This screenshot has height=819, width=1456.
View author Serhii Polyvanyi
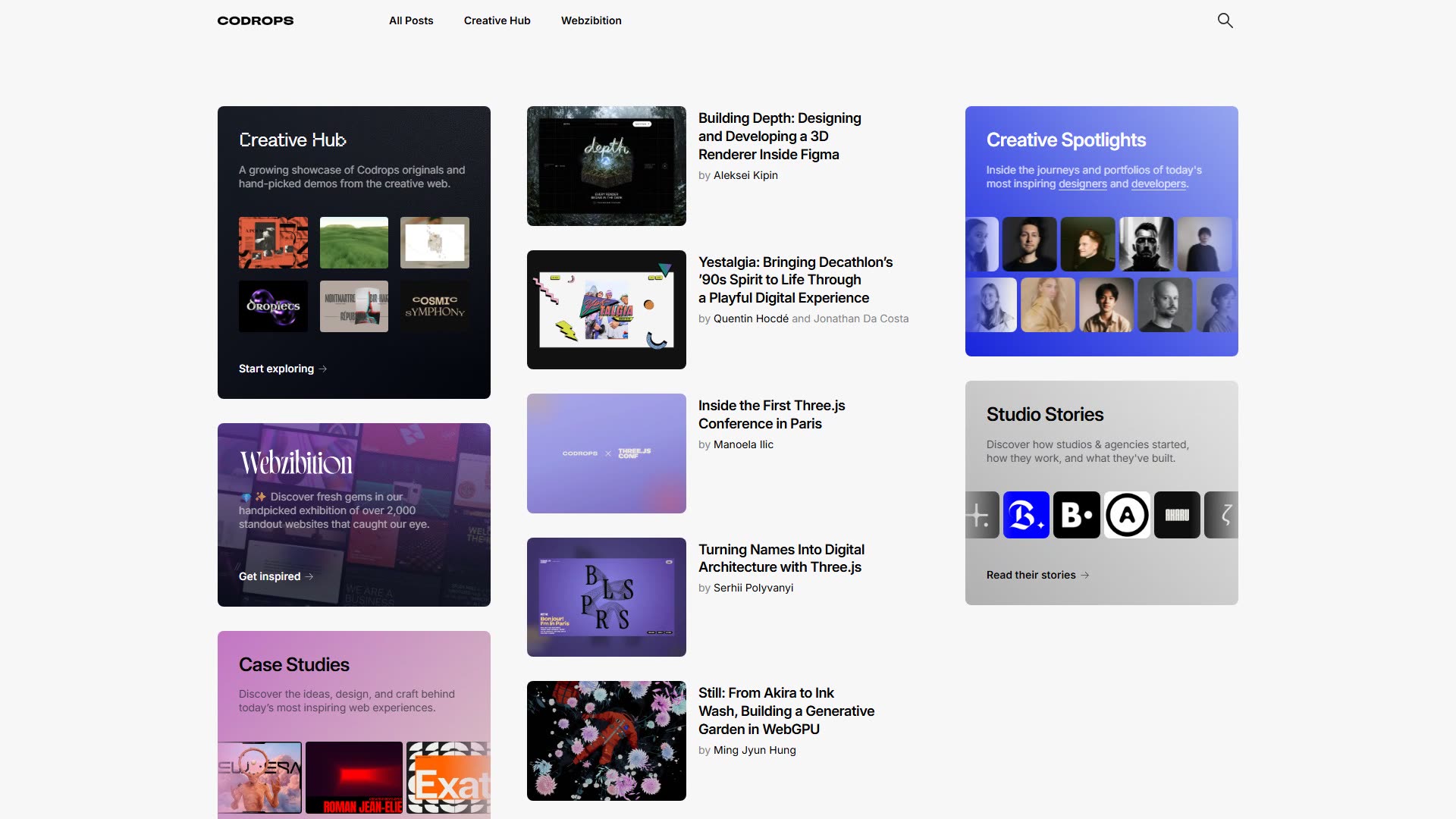[753, 588]
